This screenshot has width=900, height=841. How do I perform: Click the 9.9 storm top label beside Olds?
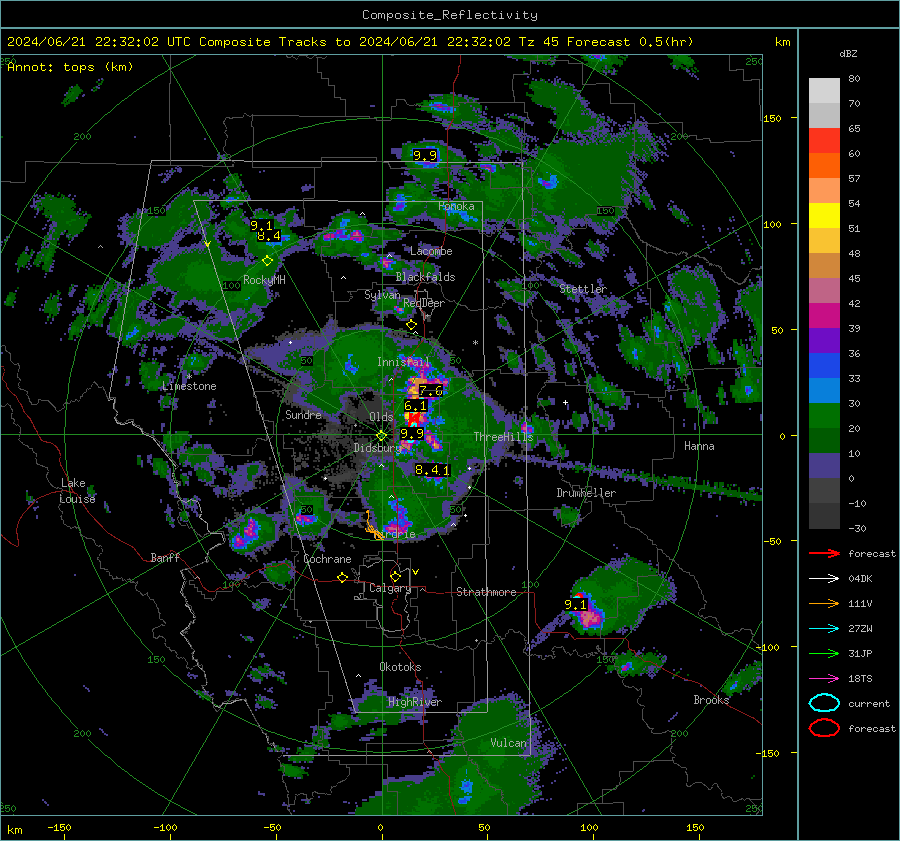[x=412, y=433]
